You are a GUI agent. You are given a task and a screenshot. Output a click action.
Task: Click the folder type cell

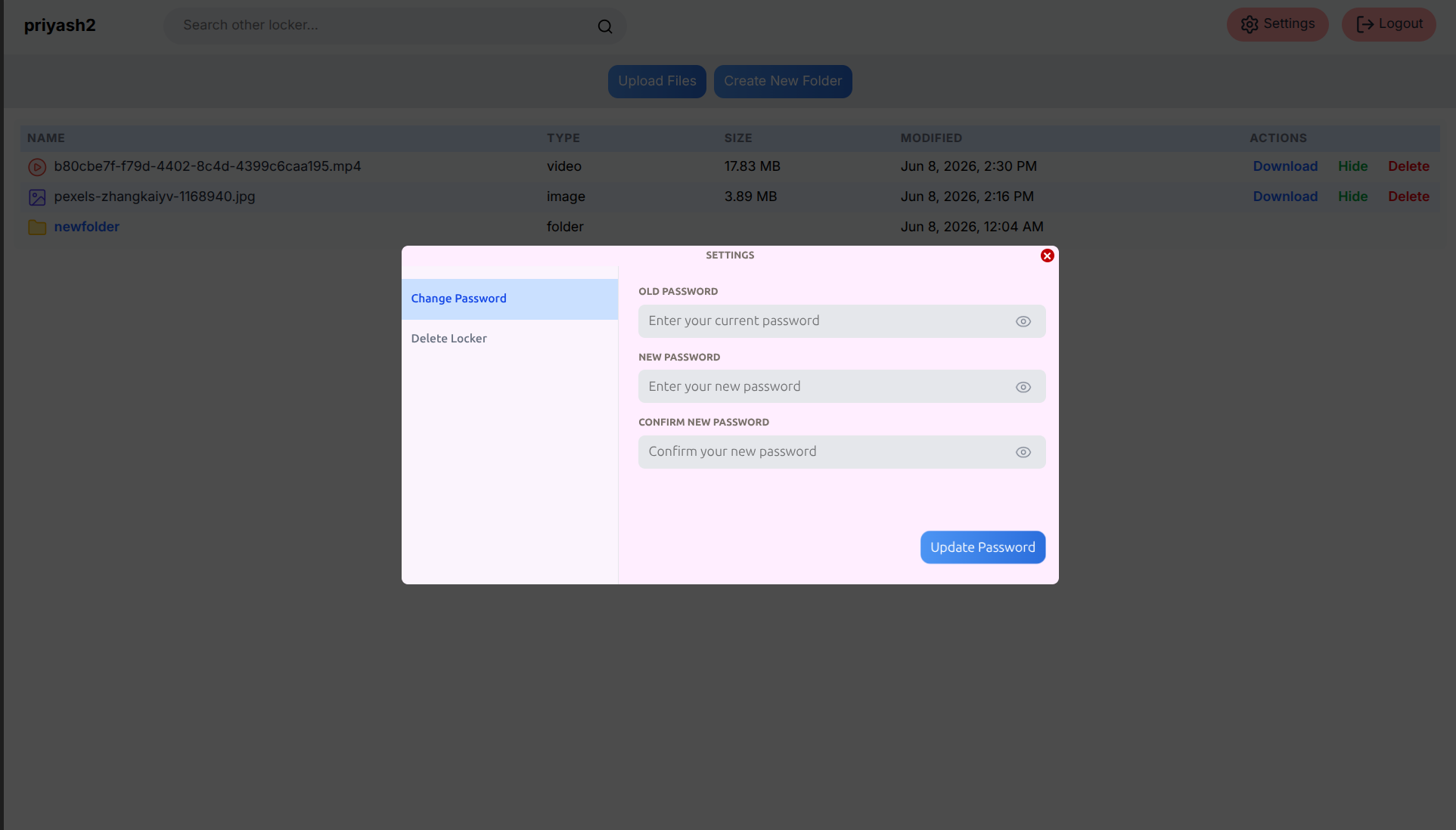click(565, 227)
